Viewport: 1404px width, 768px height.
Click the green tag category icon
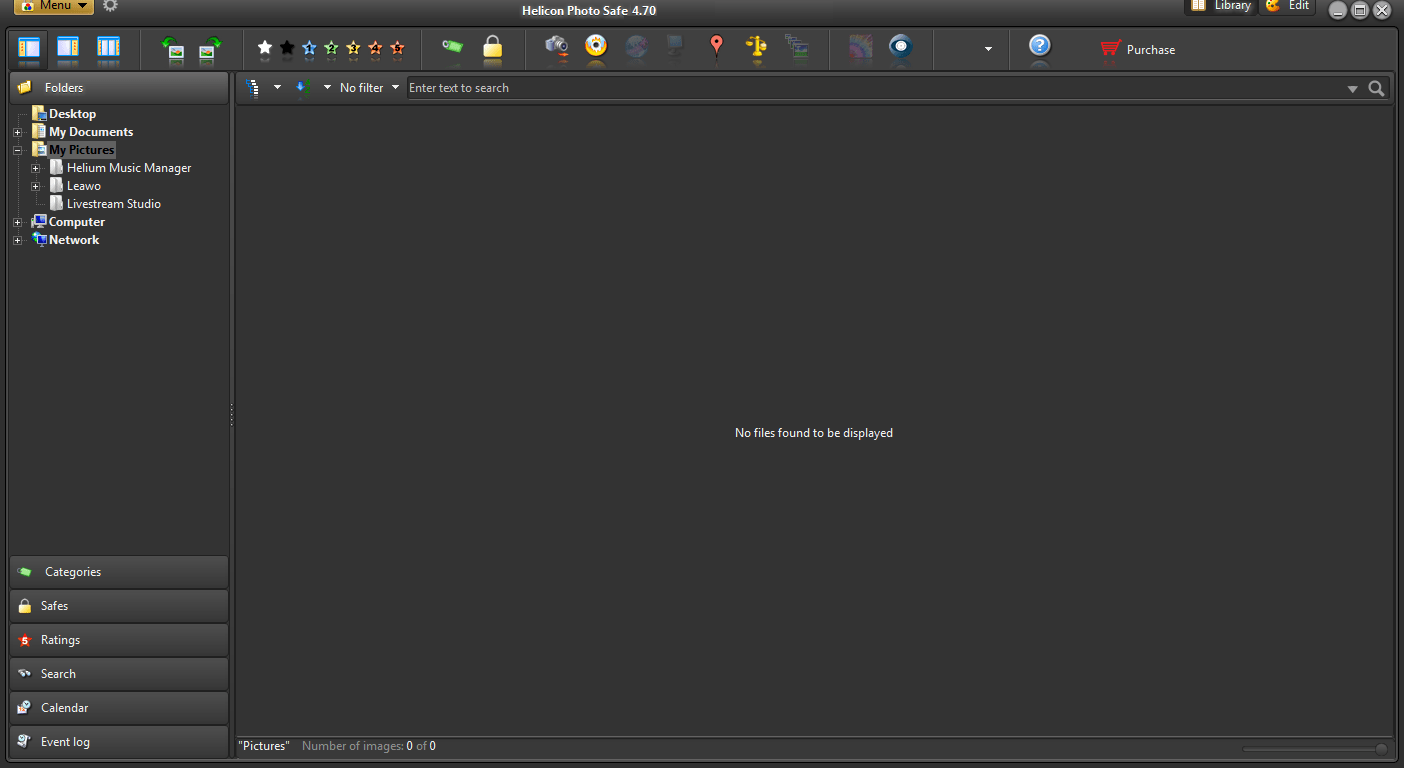[452, 47]
